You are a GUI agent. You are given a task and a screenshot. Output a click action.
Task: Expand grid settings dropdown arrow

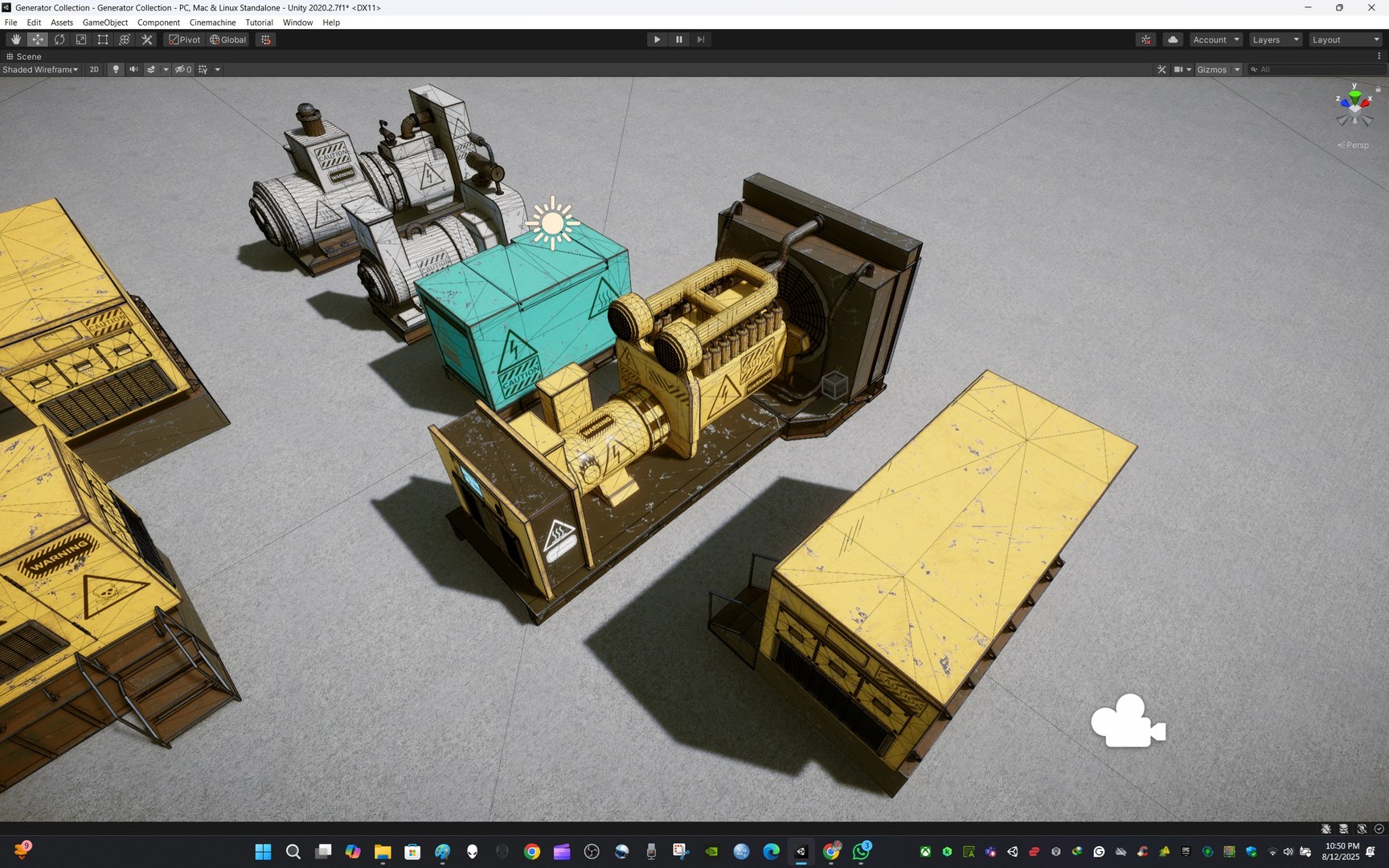tap(218, 70)
